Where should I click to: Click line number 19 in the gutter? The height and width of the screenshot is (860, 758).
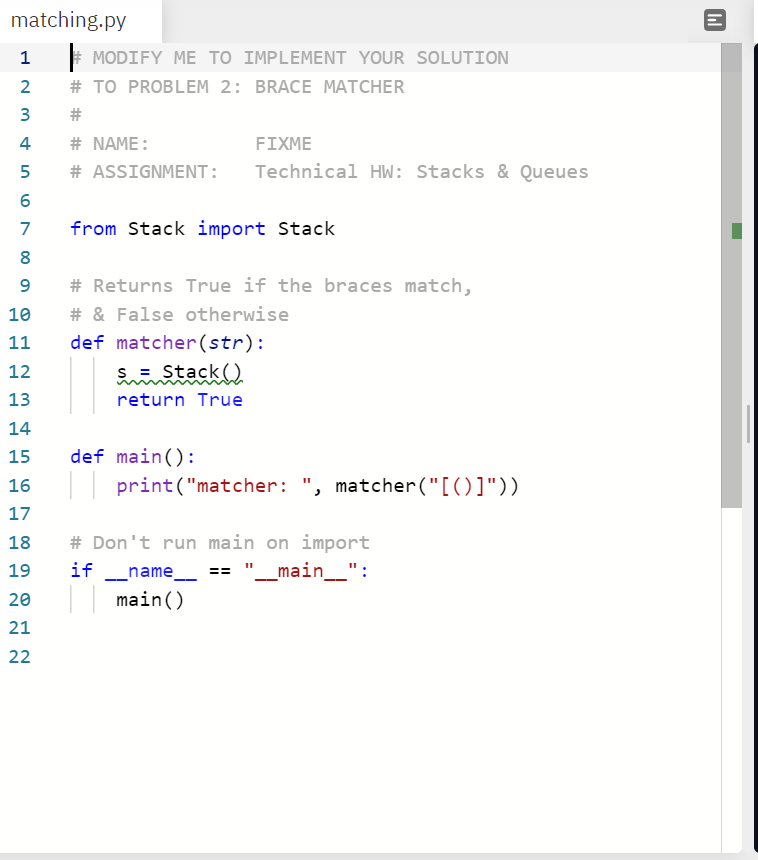pos(19,571)
